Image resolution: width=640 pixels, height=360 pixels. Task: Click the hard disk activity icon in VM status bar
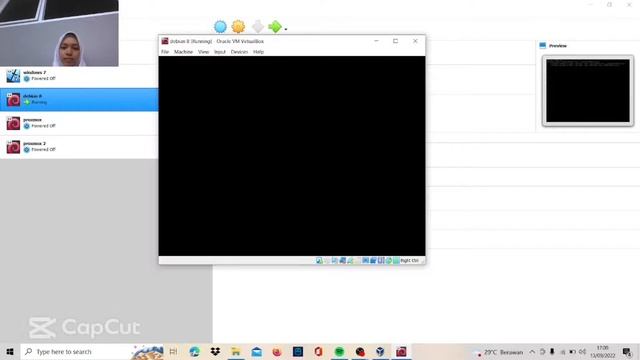click(319, 260)
